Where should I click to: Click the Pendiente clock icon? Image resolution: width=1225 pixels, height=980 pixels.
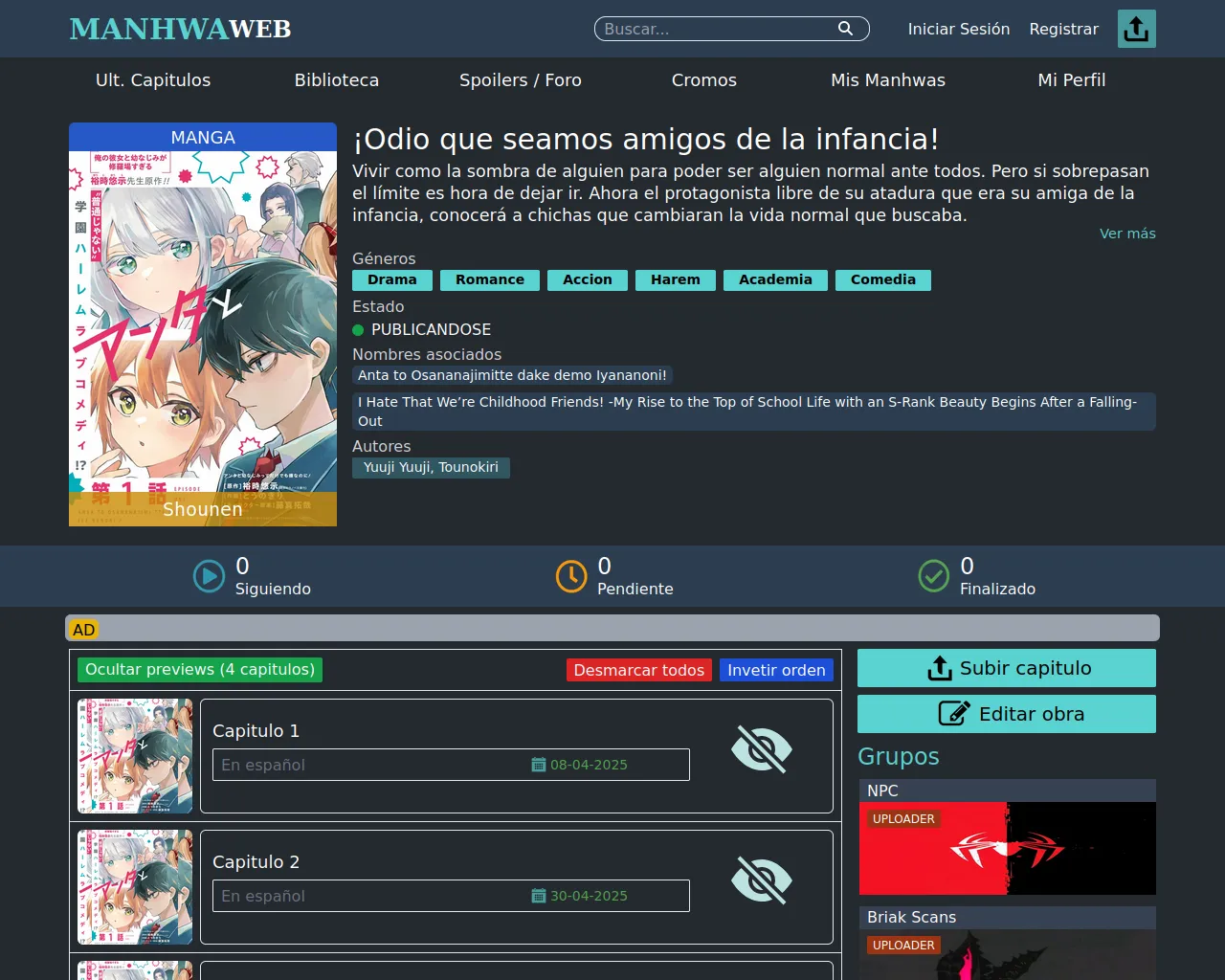(571, 576)
